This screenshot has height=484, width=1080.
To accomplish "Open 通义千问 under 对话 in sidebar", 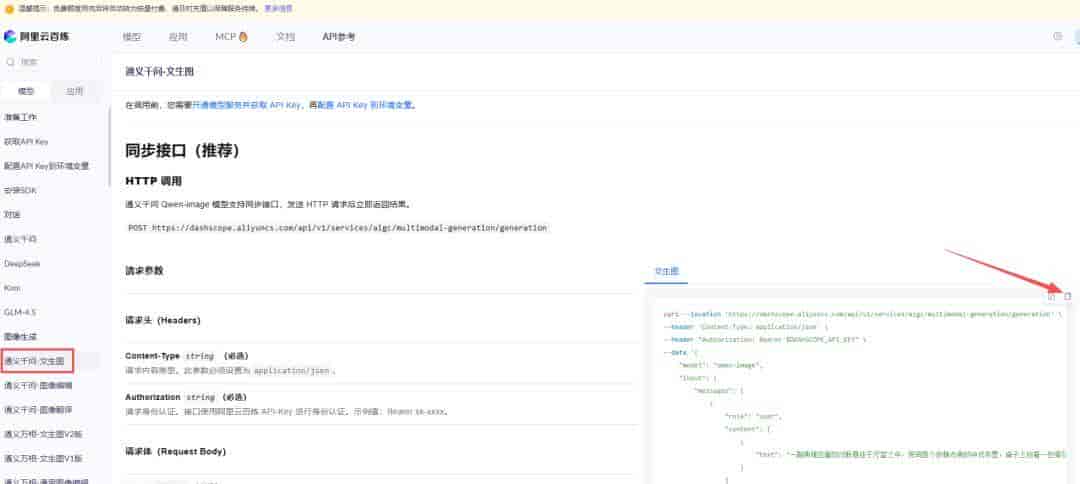I will (x=21, y=239).
